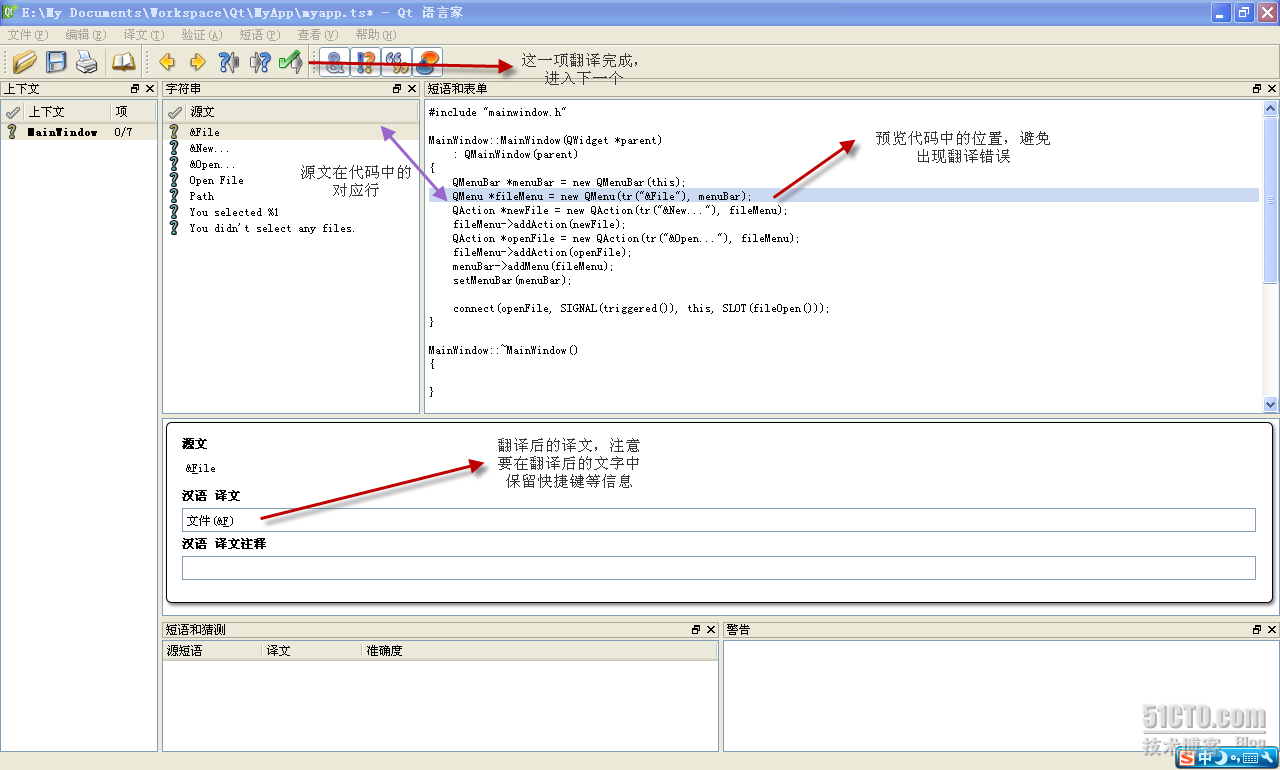Click the 译文 column header in guesses
1280x770 pixels.
pos(312,650)
